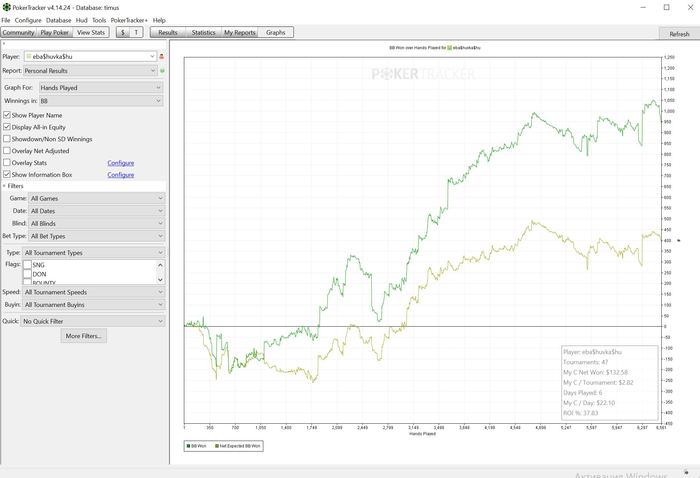This screenshot has height=478, width=700.
Task: Open the My Reports tab
Action: tap(240, 32)
